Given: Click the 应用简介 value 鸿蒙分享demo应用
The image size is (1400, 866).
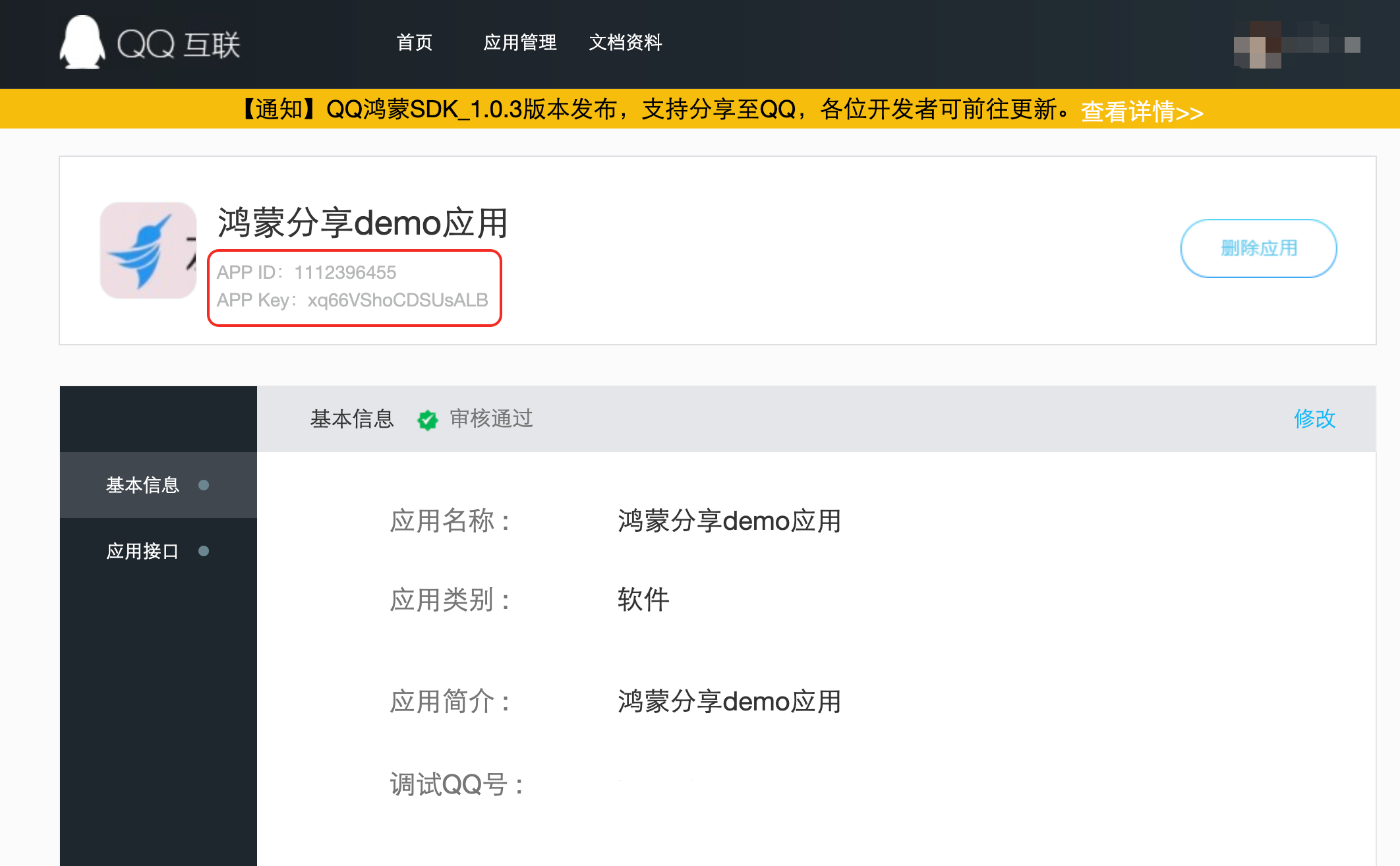Looking at the screenshot, I should click(x=730, y=701).
